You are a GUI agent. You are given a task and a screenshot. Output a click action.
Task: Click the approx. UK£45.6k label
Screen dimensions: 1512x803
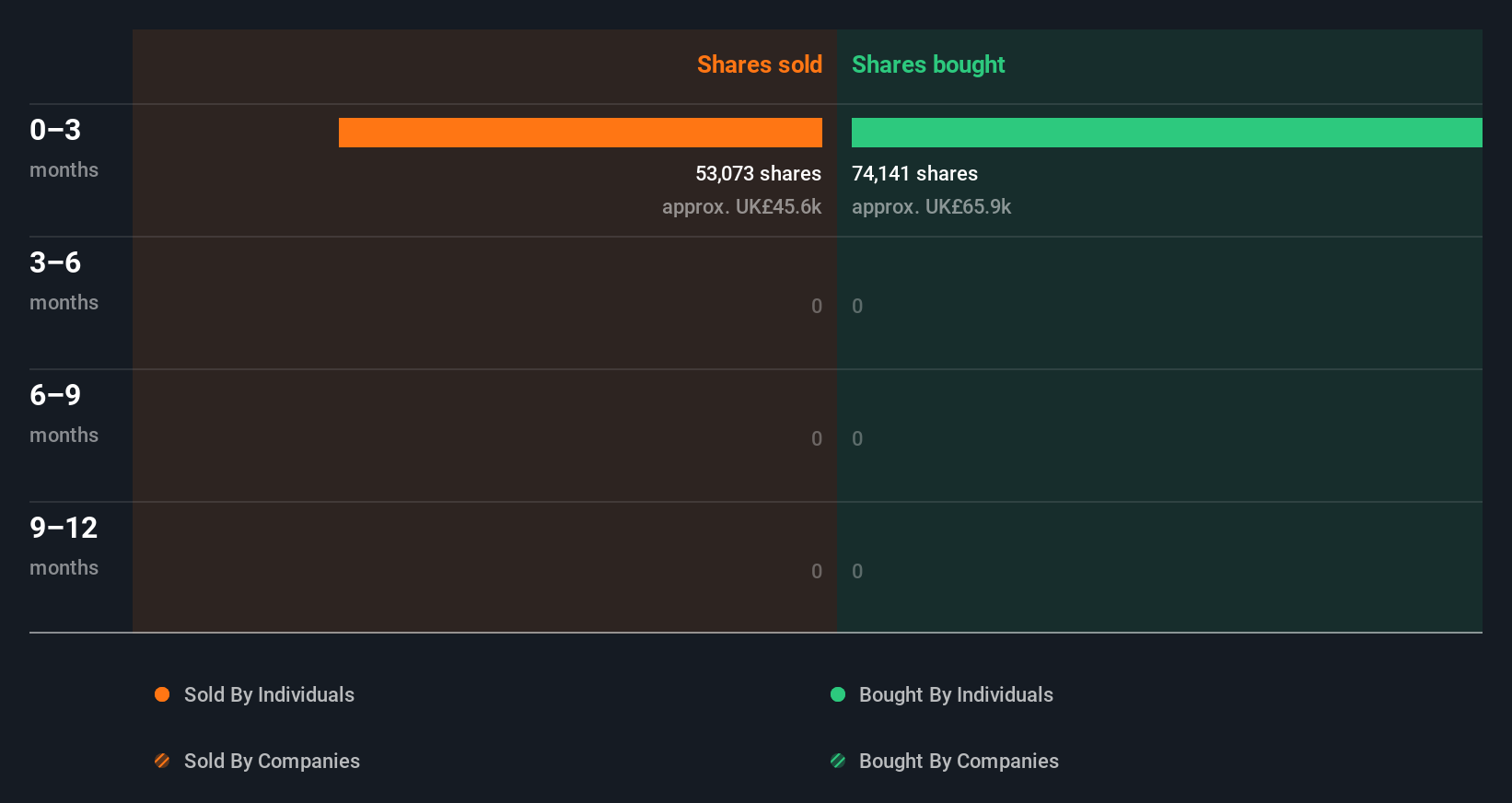pos(742,206)
